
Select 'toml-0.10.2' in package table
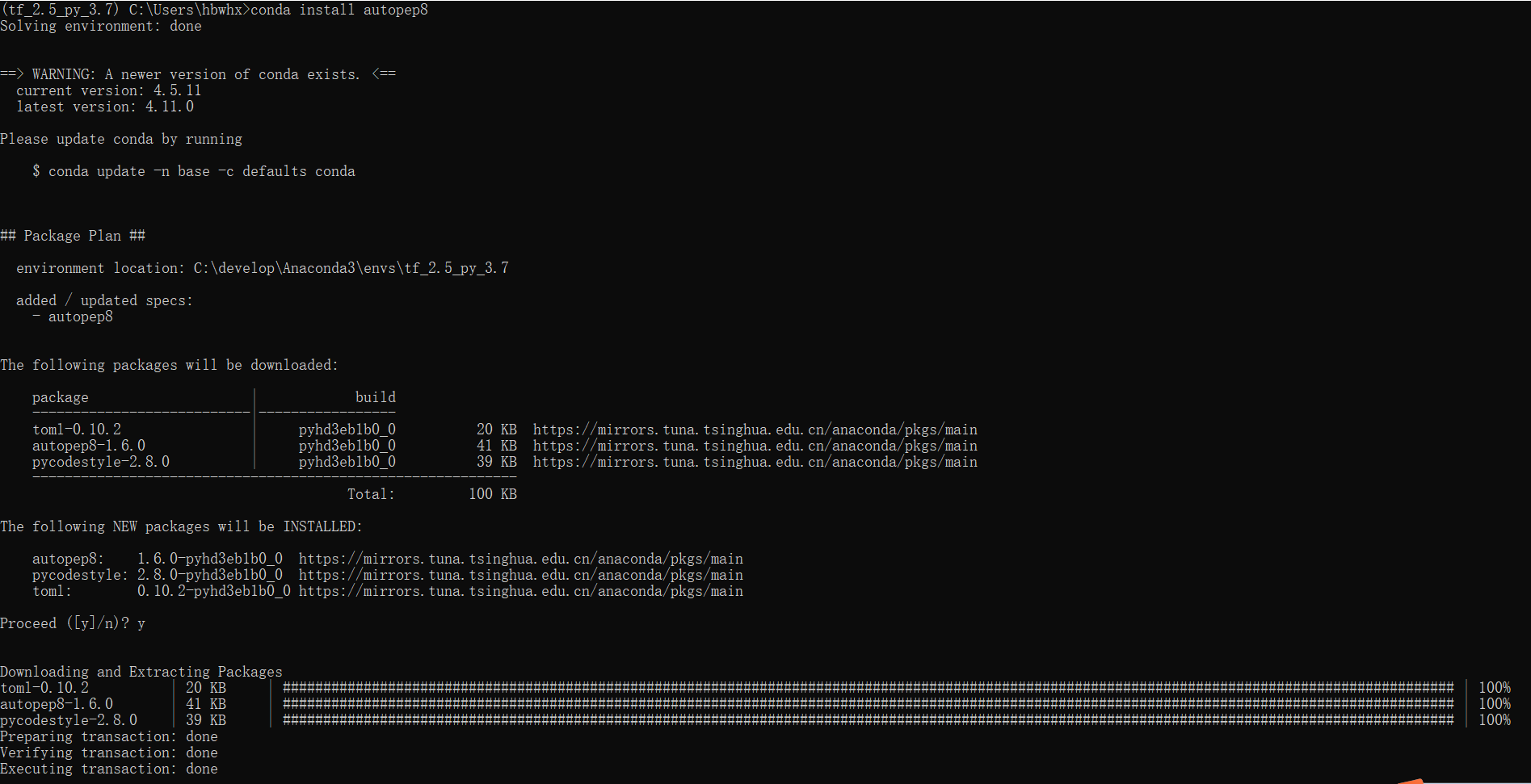coord(77,430)
